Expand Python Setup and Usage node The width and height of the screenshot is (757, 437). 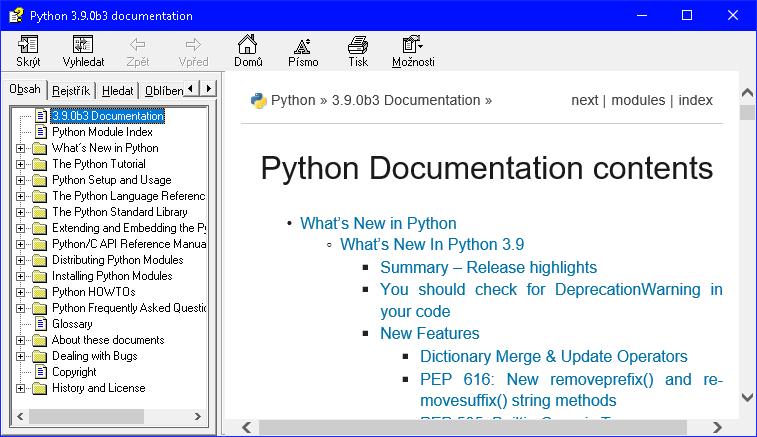[20, 180]
